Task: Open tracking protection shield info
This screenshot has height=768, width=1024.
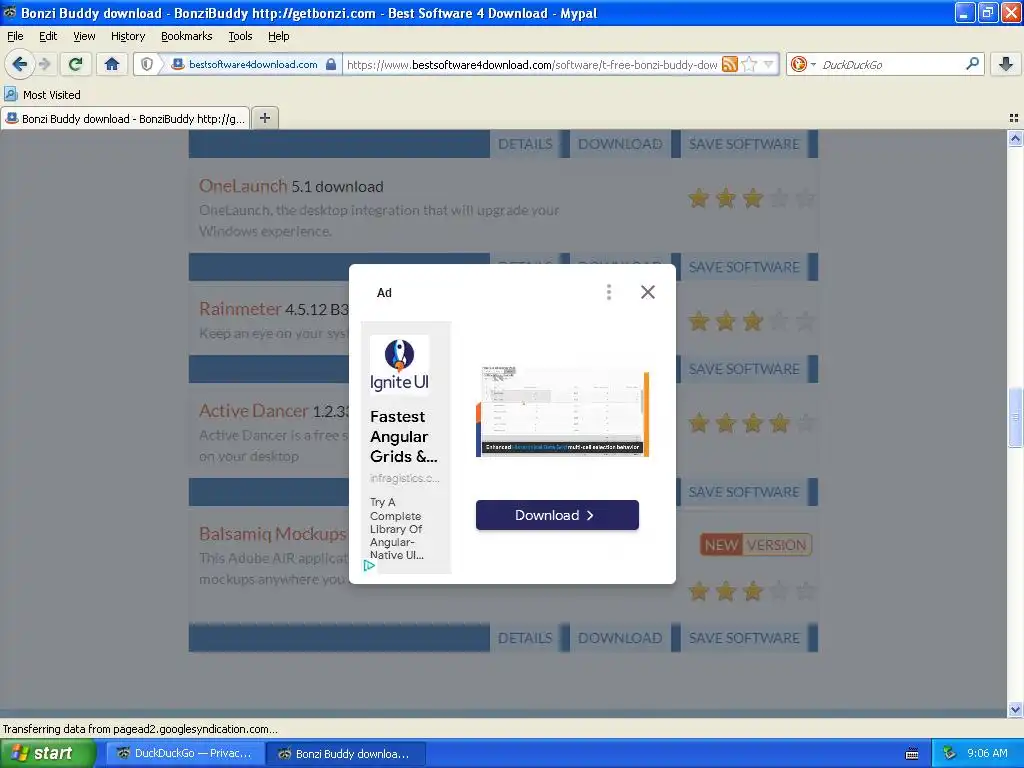Action: [147, 64]
